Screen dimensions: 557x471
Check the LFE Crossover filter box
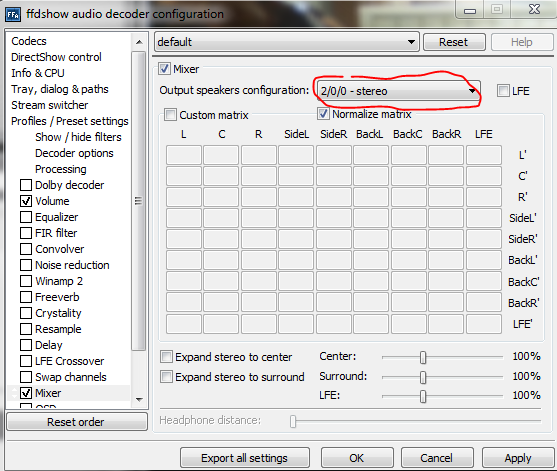coord(26,361)
